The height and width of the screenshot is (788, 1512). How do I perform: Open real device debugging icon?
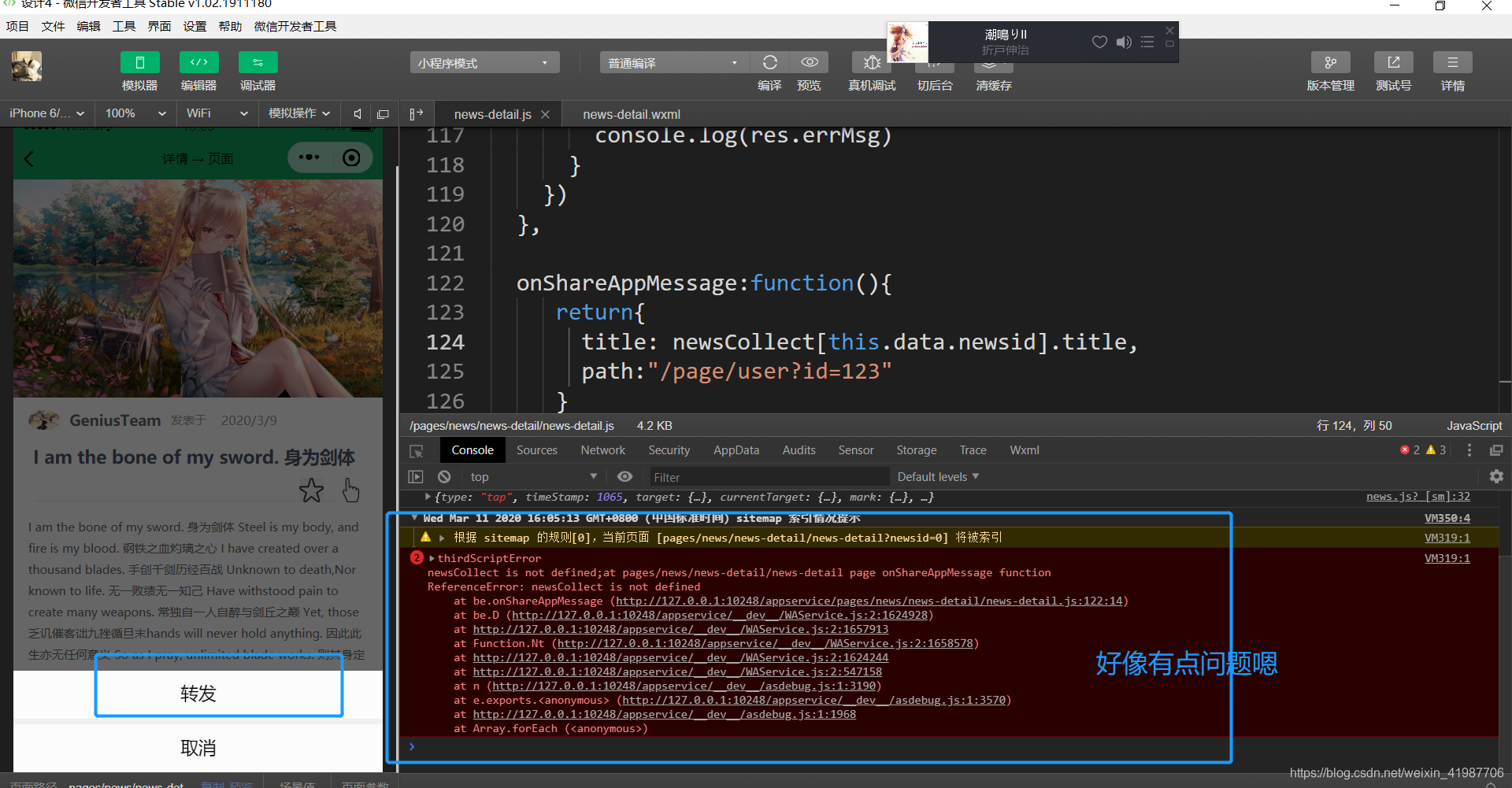(x=872, y=62)
